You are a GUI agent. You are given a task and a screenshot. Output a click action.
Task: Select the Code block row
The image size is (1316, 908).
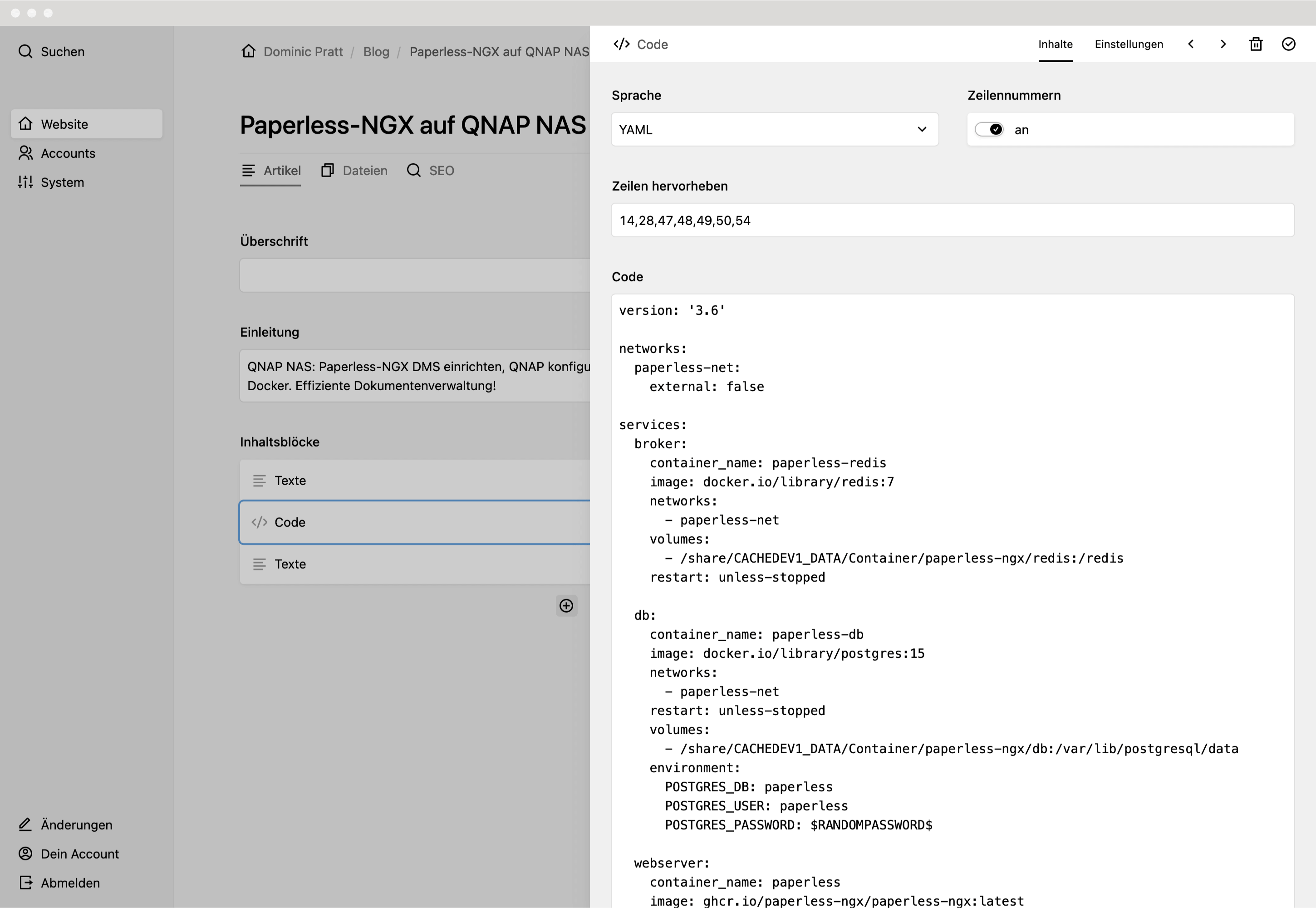pyautogui.click(x=415, y=522)
